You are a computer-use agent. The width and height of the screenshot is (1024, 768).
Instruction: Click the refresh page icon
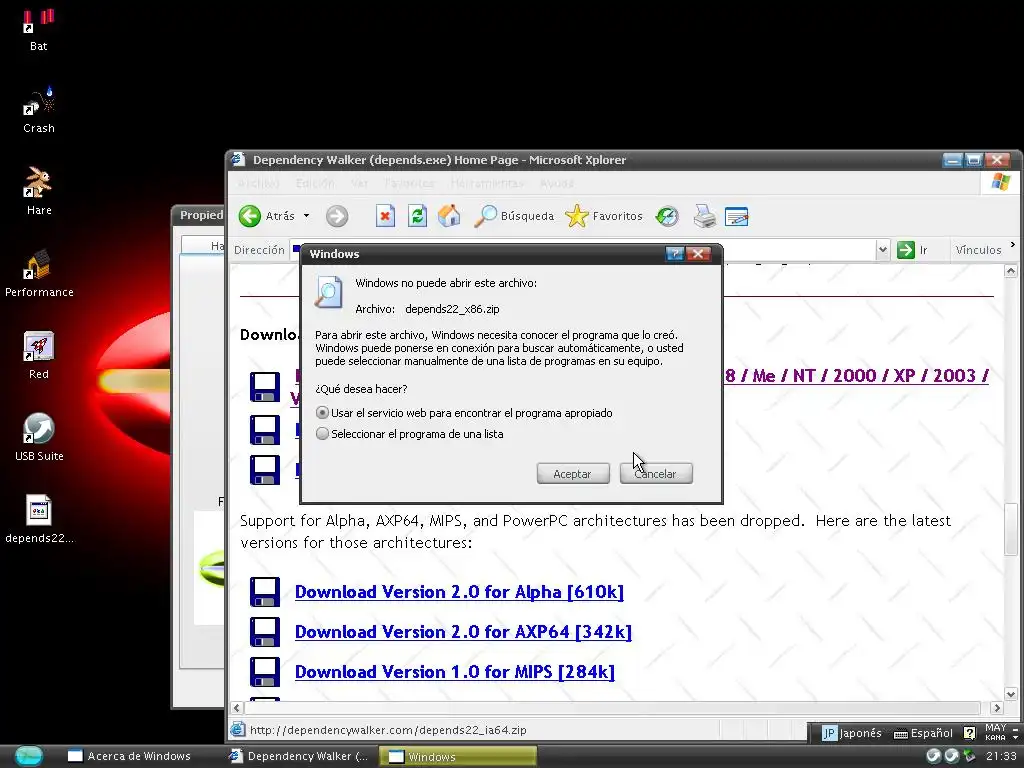point(417,216)
